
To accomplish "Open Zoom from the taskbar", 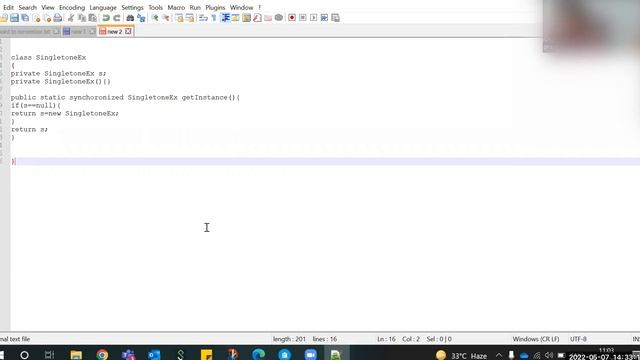I will tap(311, 355).
